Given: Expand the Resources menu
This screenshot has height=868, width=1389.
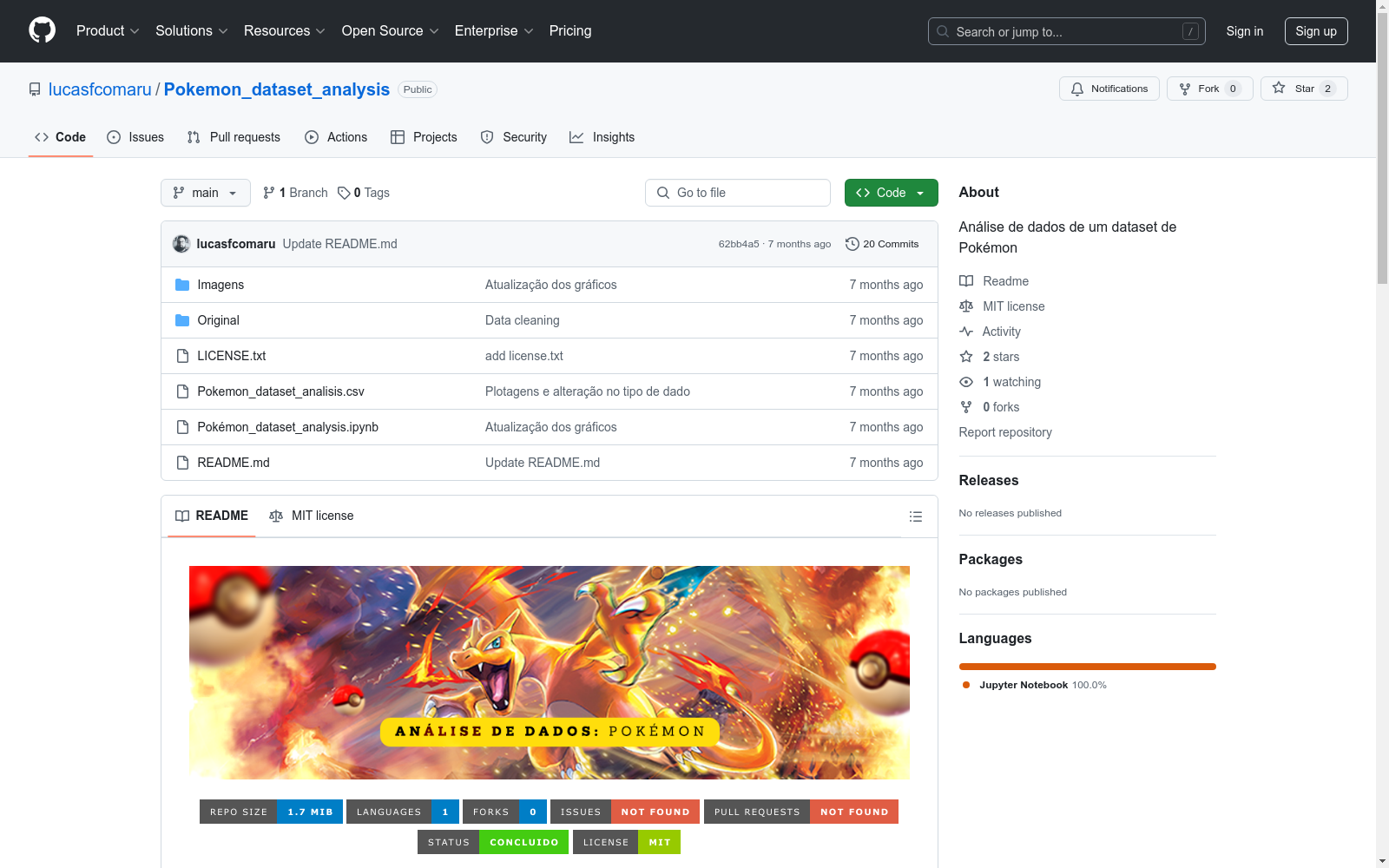Looking at the screenshot, I should click(x=284, y=30).
